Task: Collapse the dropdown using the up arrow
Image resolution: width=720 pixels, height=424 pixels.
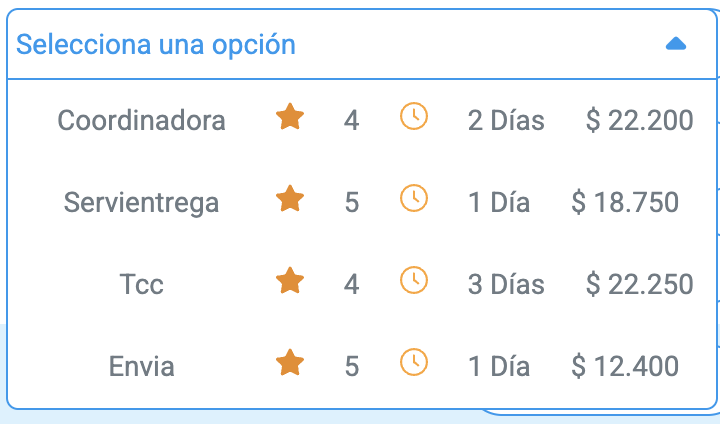Action: click(676, 44)
